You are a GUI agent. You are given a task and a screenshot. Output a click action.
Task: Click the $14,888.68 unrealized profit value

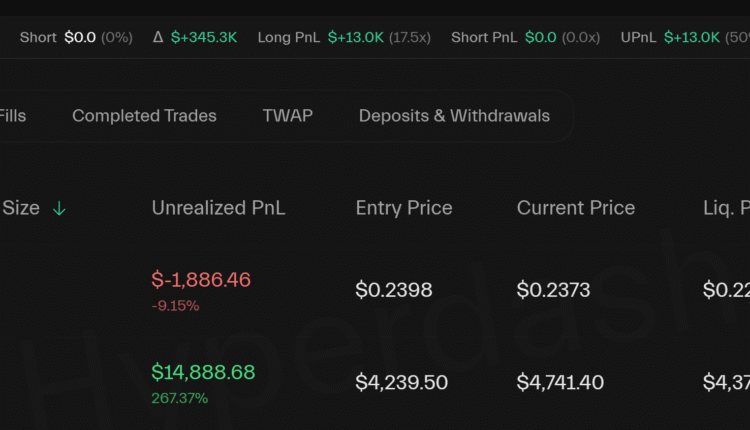point(203,372)
